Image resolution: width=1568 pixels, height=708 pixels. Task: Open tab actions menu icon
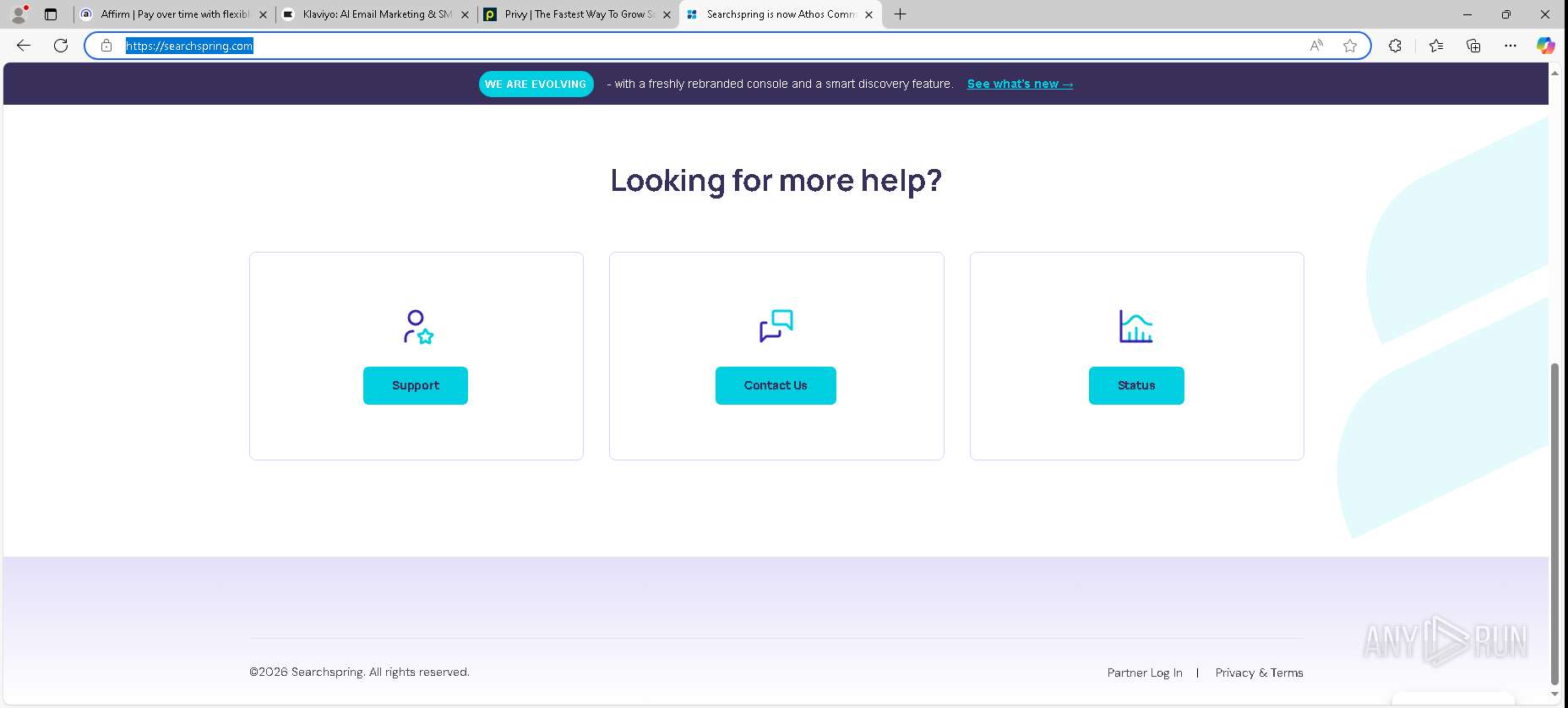click(51, 14)
